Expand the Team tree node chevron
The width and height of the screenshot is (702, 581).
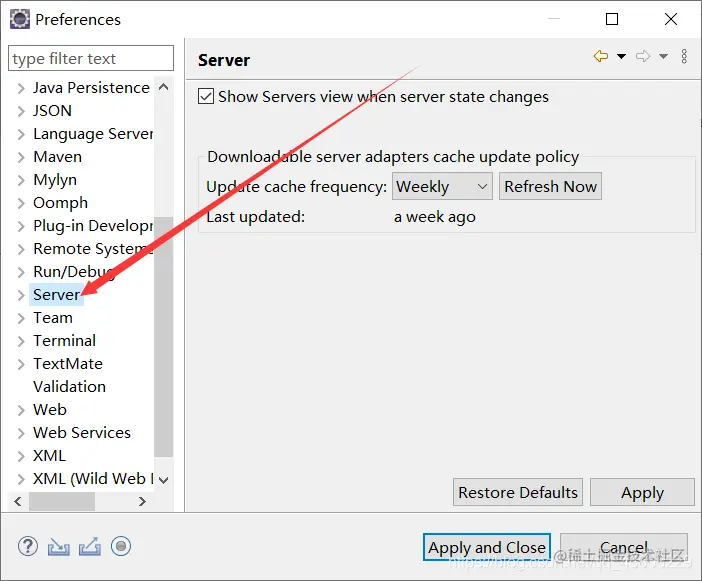pyautogui.click(x=21, y=318)
